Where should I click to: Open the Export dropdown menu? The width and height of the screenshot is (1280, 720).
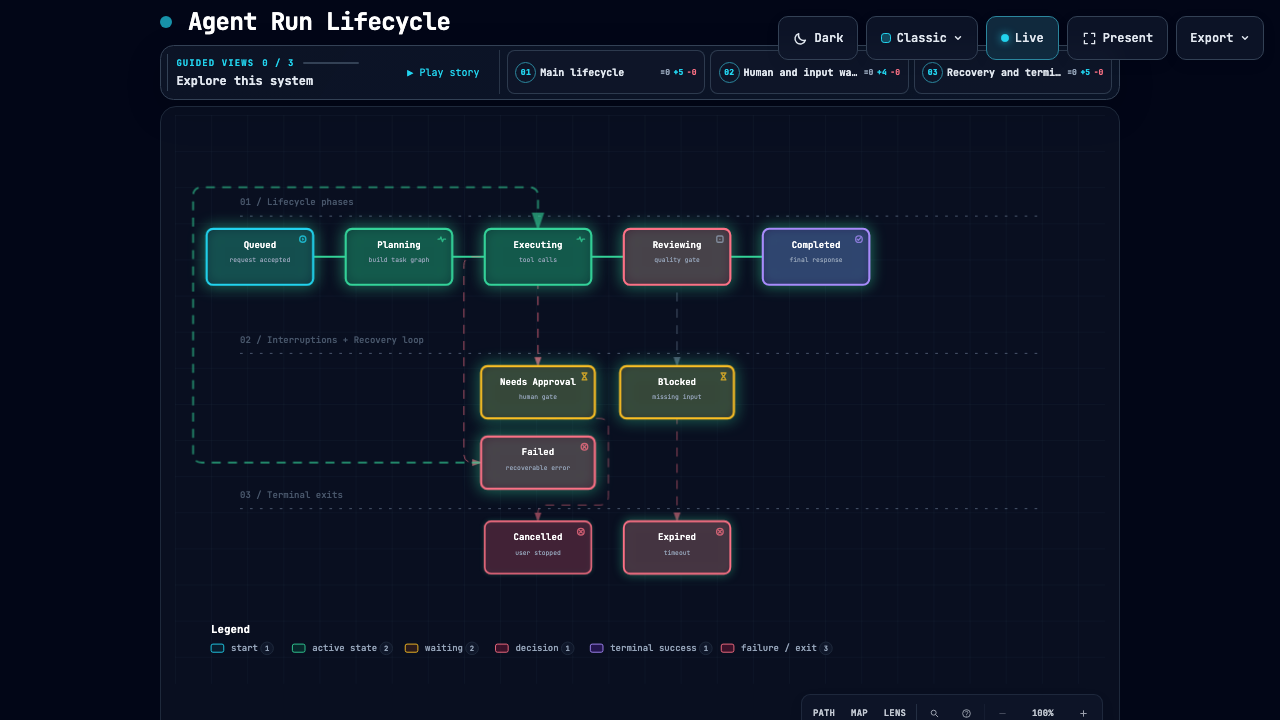1220,38
